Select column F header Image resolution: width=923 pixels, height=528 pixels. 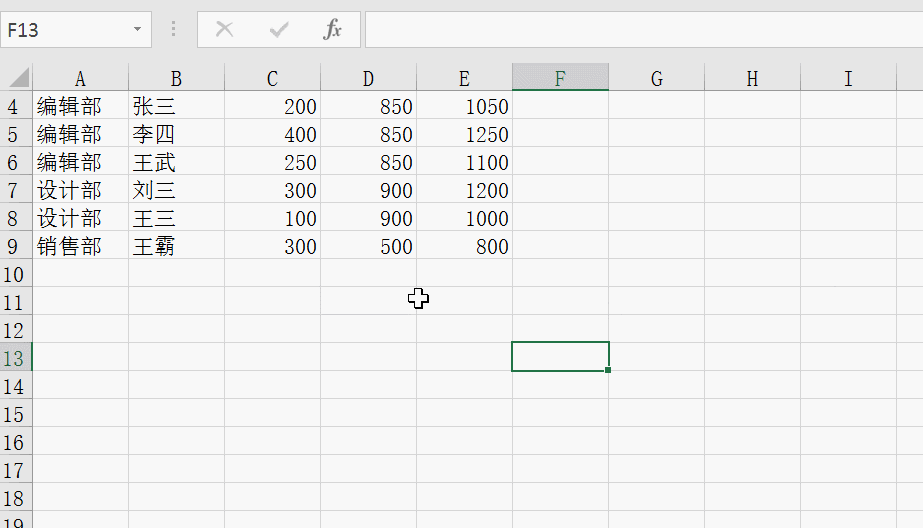560,79
